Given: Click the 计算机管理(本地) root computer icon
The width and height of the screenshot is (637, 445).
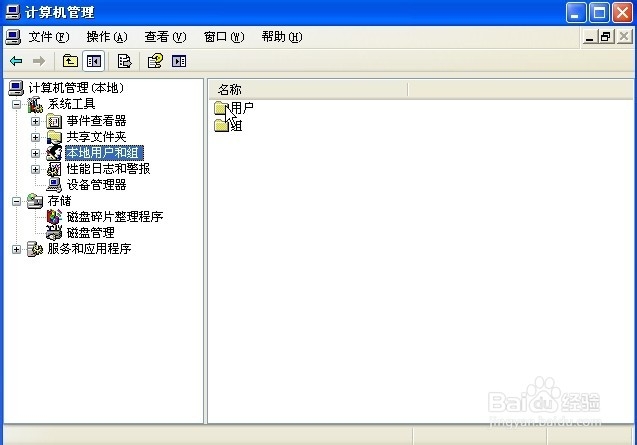Looking at the screenshot, I should [x=16, y=88].
